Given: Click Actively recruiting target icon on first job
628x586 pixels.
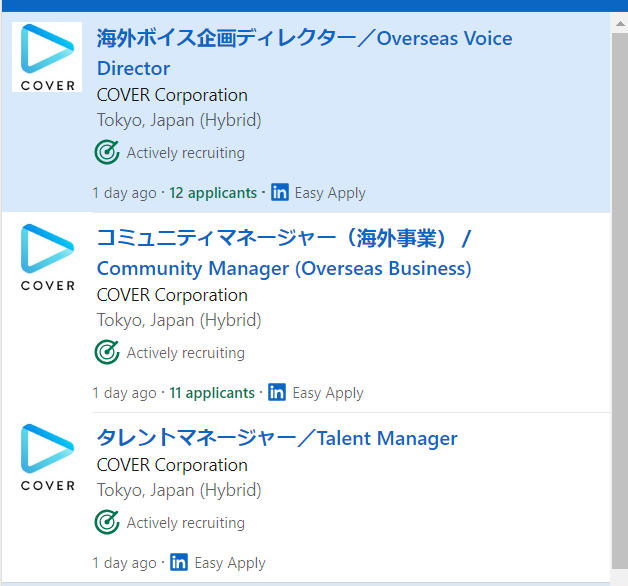Looking at the screenshot, I should point(107,152).
